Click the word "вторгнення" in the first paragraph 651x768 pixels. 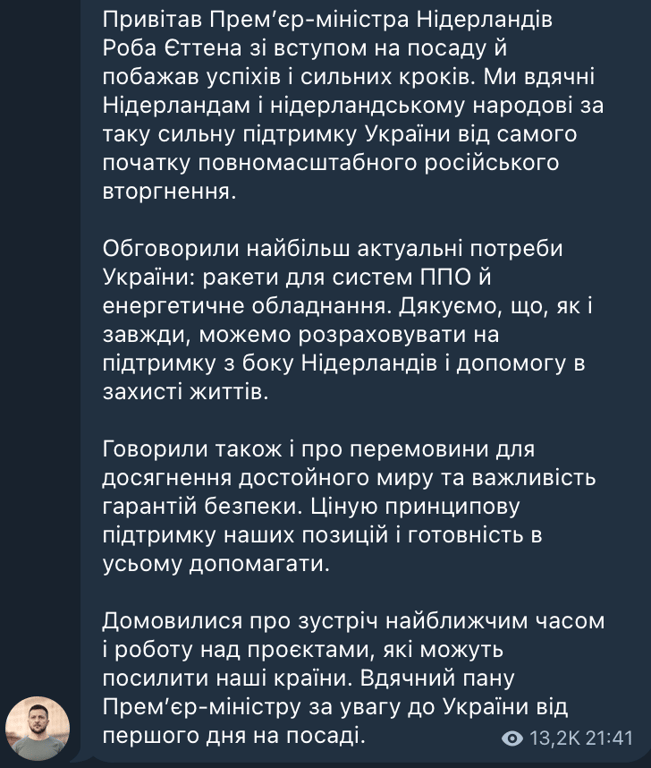[171, 190]
